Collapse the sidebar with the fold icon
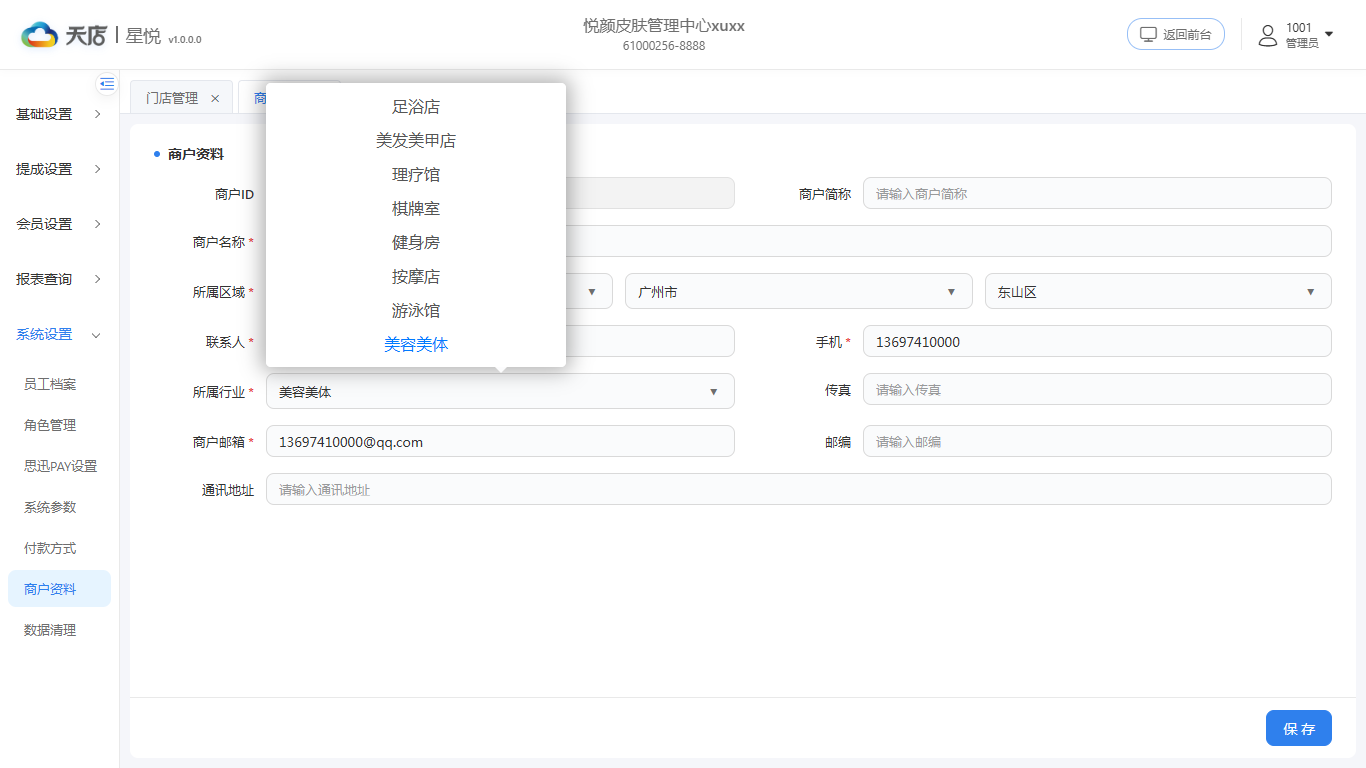The height and width of the screenshot is (768, 1366). point(107,84)
